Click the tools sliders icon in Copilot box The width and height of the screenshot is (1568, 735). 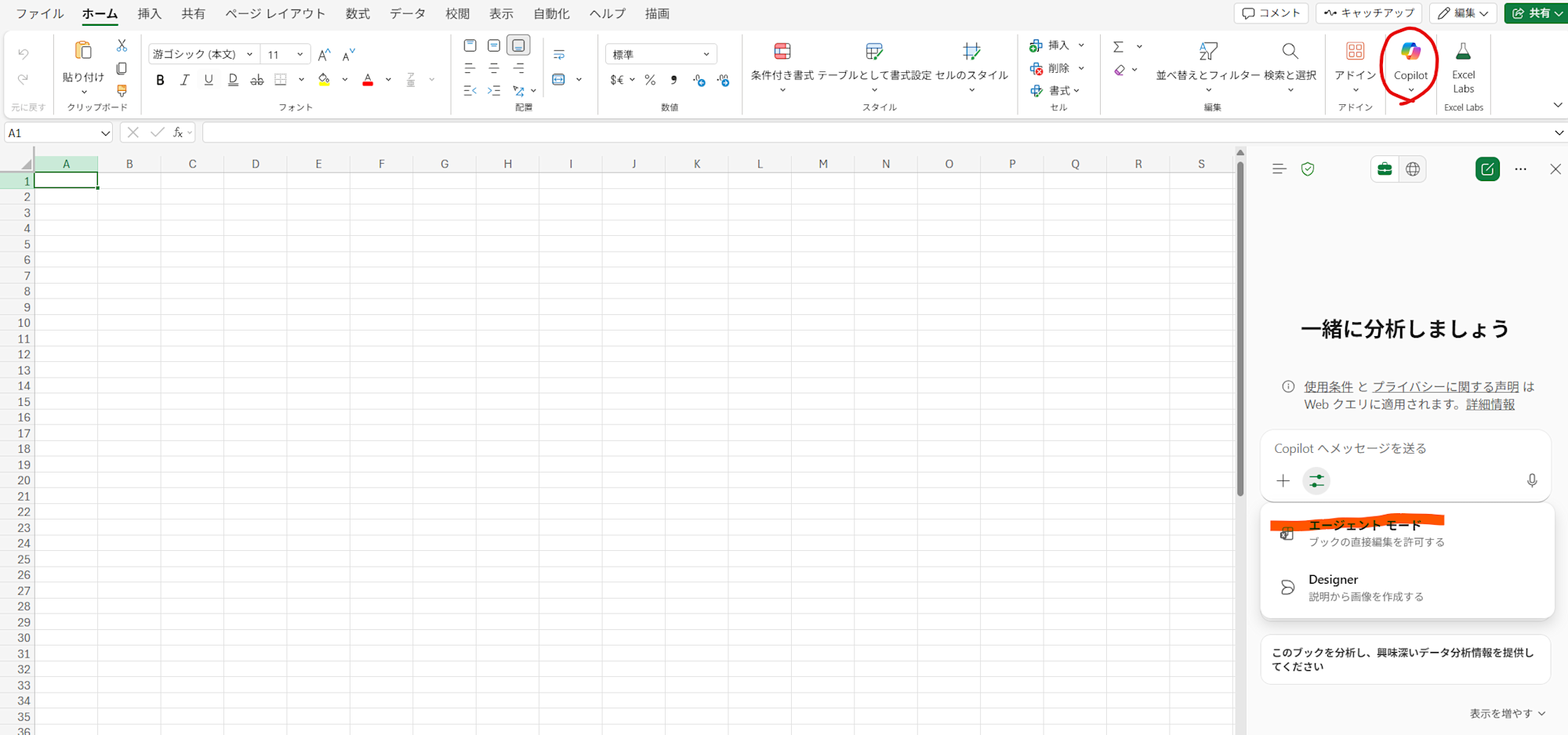coord(1317,480)
